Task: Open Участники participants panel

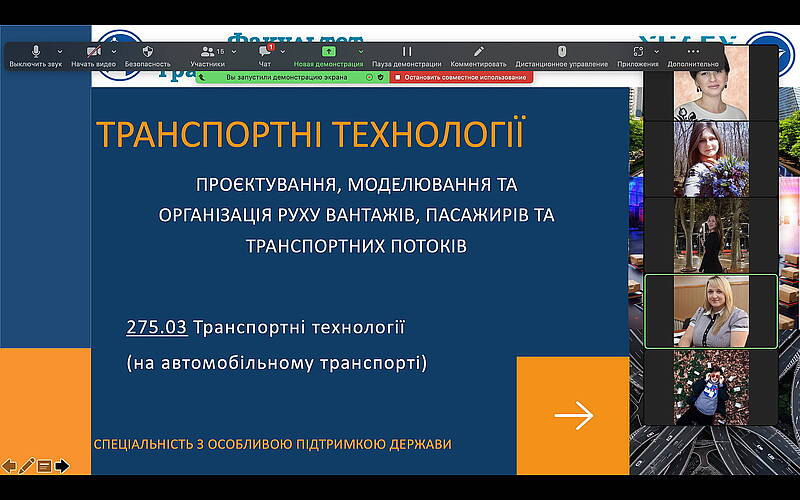Action: pyautogui.click(x=208, y=56)
